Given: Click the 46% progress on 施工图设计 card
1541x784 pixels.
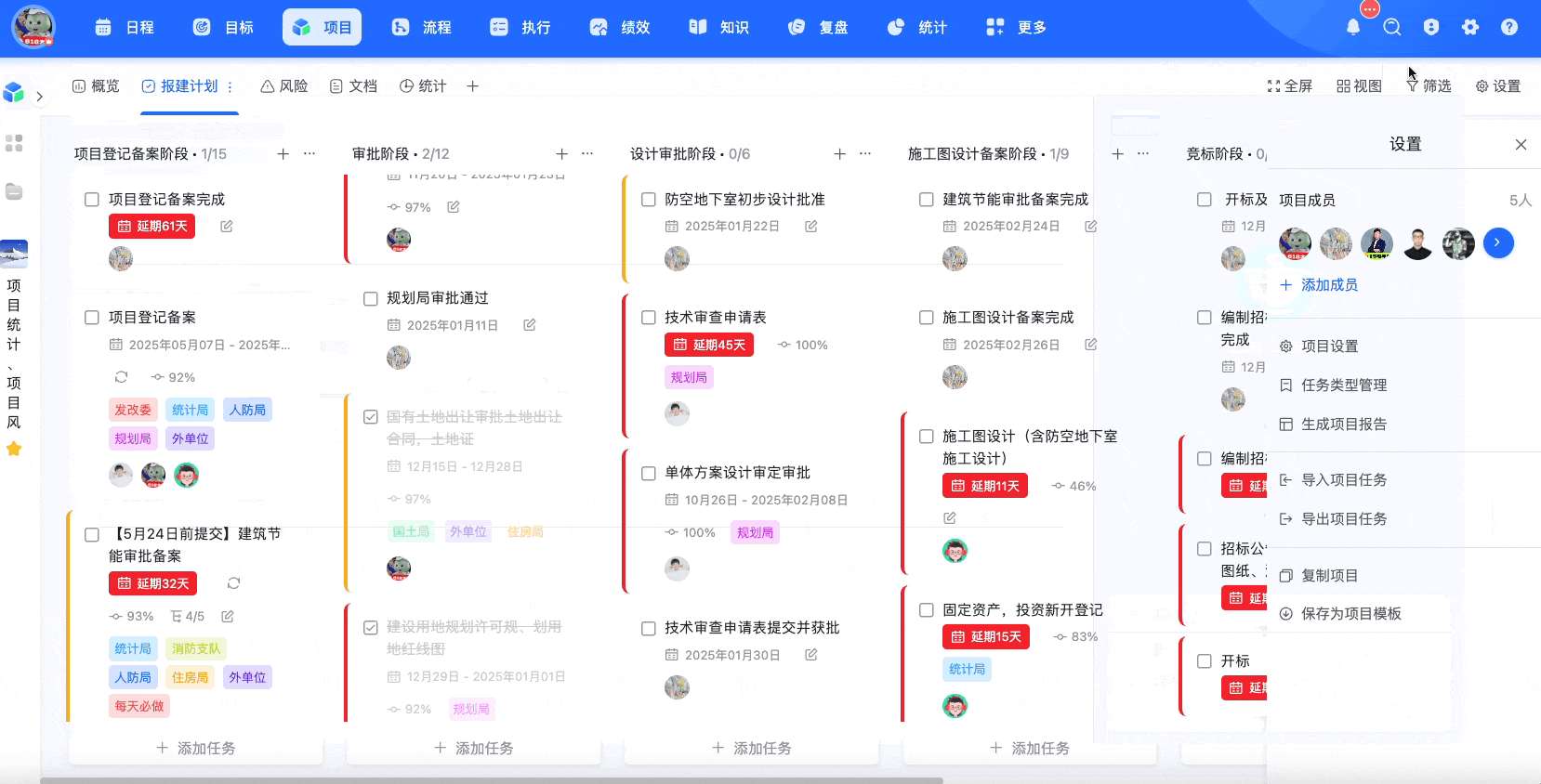Looking at the screenshot, I should (x=1073, y=486).
